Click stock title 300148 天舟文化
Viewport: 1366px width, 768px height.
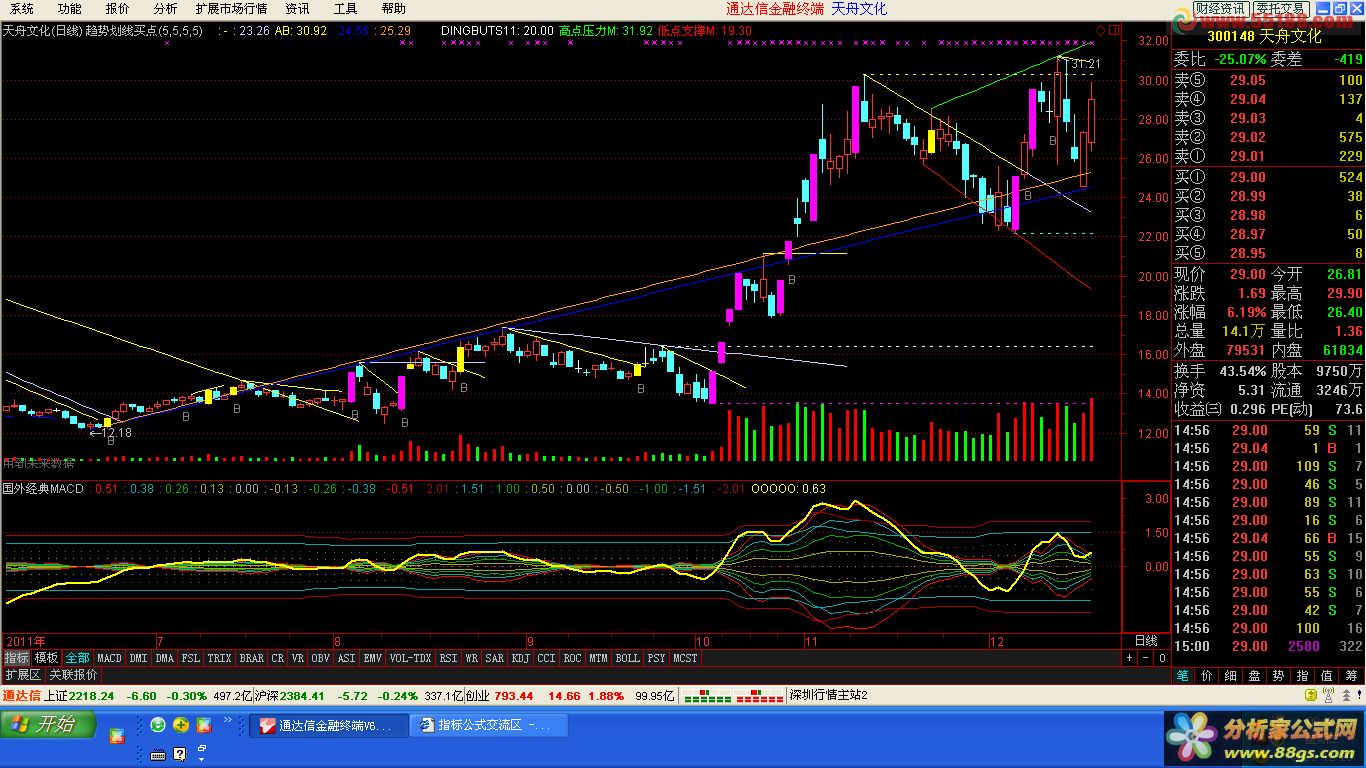click(x=1264, y=36)
